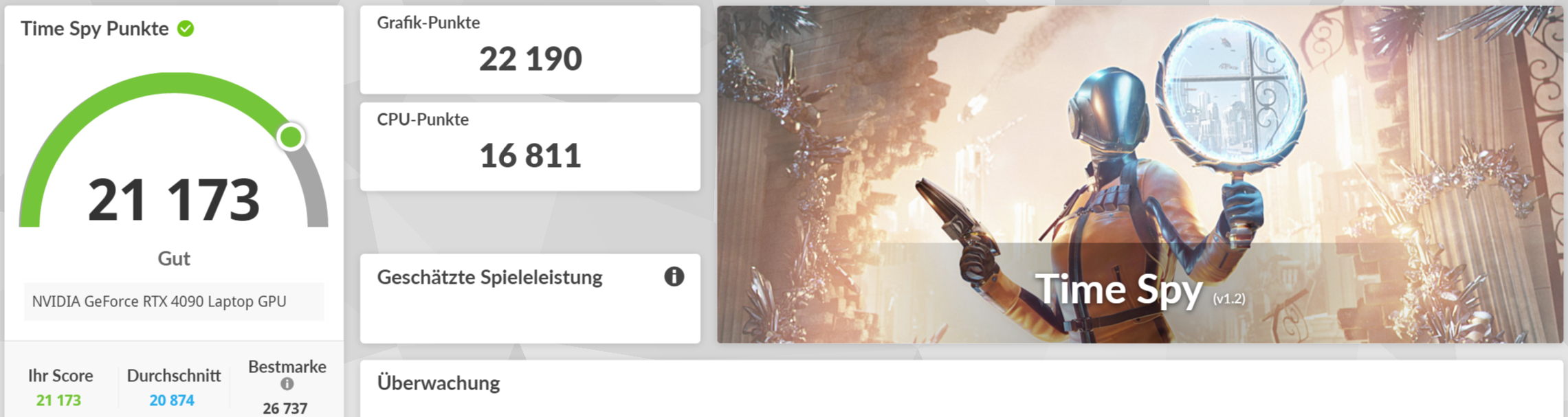
Task: Select the Time Spy banner image
Action: pyautogui.click(x=1140, y=174)
